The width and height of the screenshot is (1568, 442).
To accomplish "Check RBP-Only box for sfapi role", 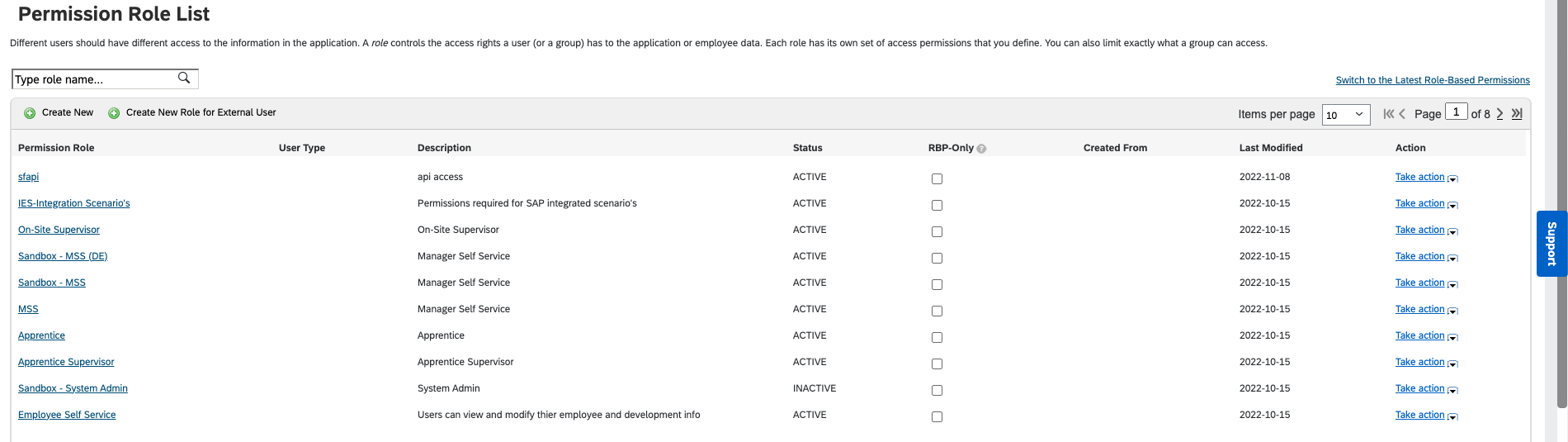I will (x=937, y=178).
